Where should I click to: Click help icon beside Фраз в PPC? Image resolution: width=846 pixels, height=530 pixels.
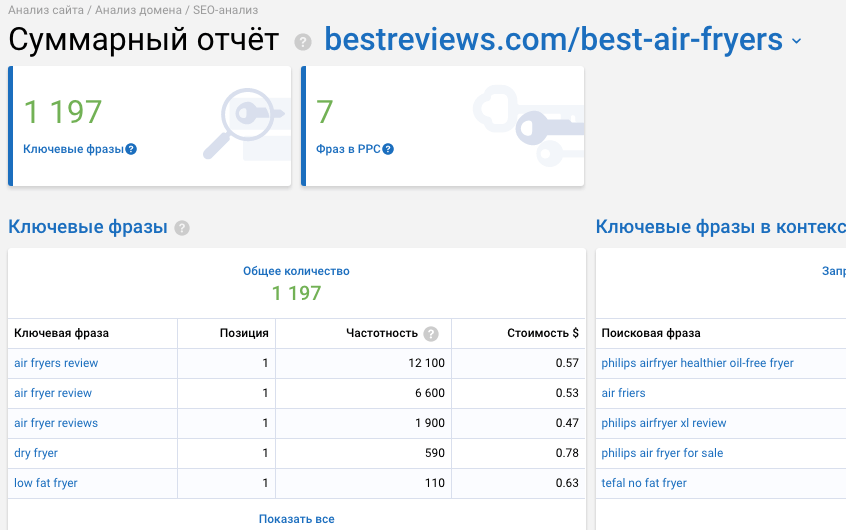[388, 150]
